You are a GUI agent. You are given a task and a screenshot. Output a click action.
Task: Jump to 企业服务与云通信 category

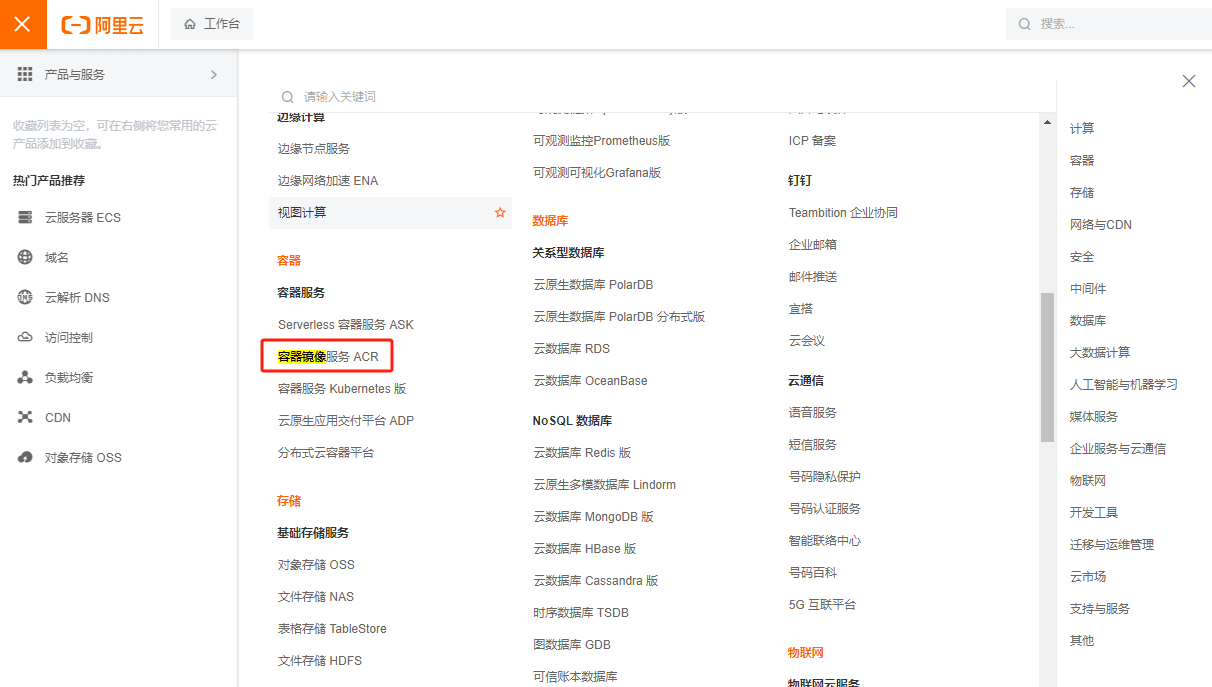[1118, 448]
